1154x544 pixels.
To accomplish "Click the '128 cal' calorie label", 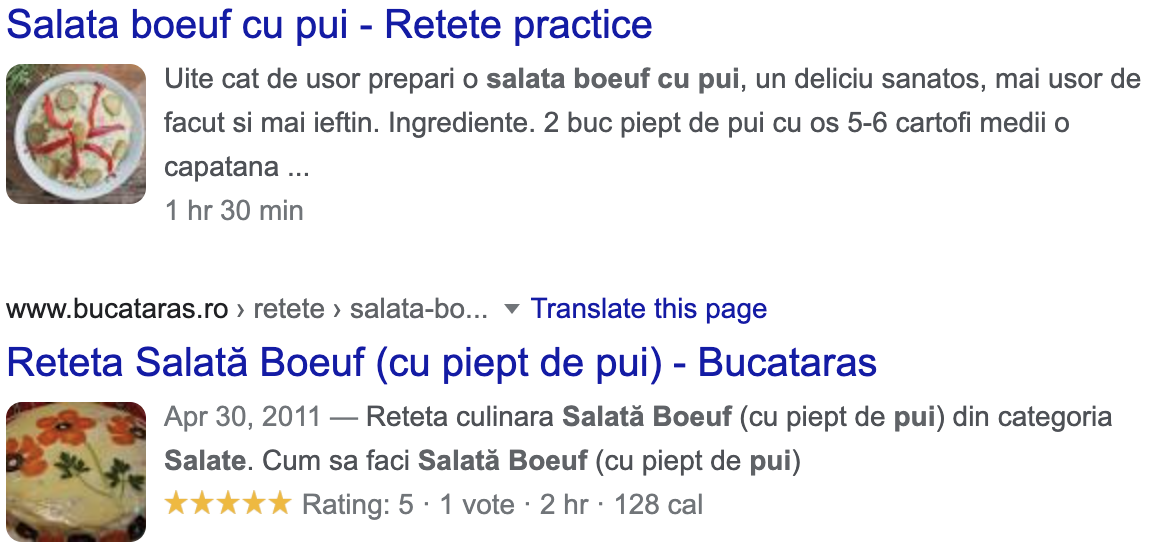I will tap(658, 505).
